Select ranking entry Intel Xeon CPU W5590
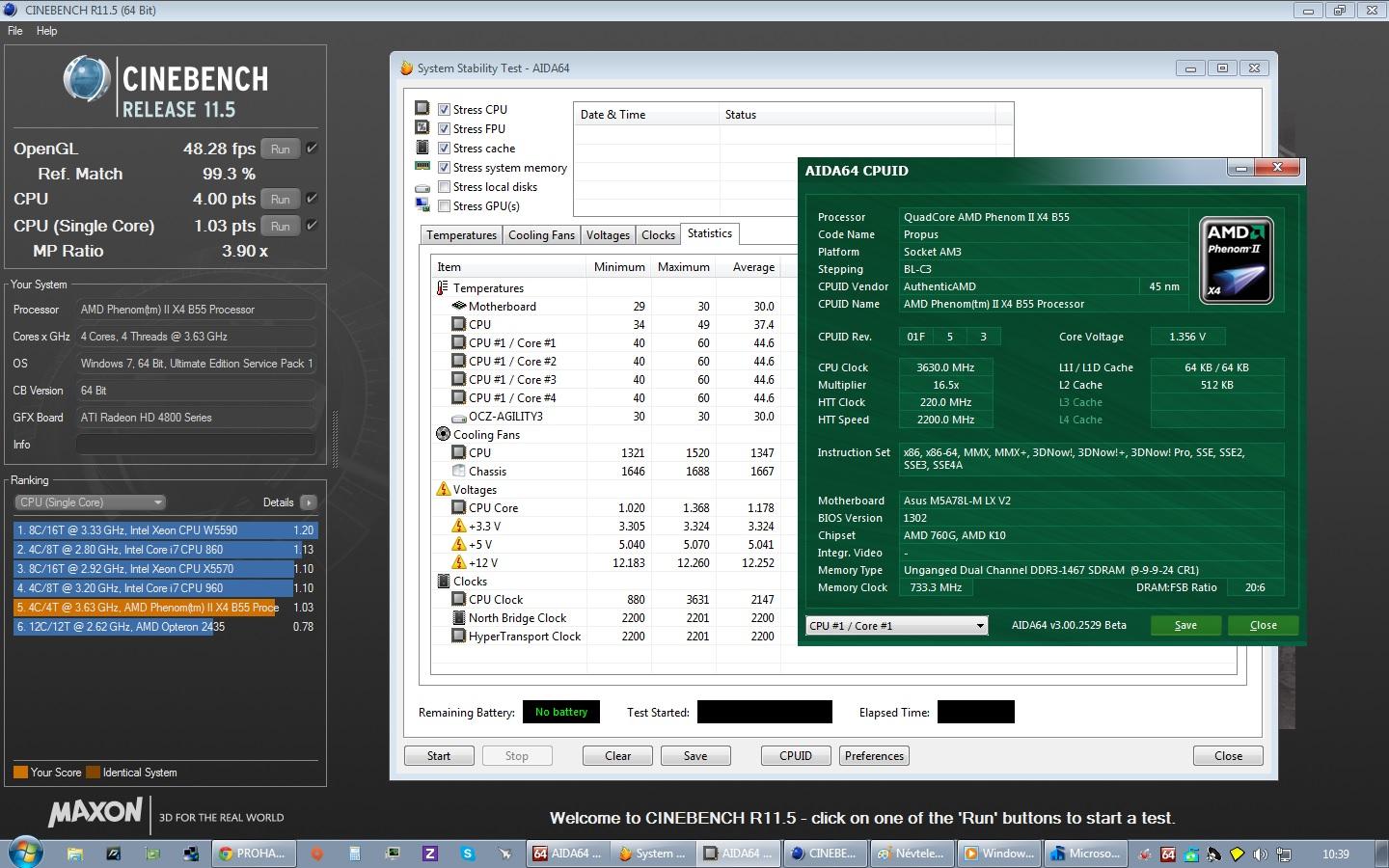This screenshot has width=1389, height=868. coord(164,530)
